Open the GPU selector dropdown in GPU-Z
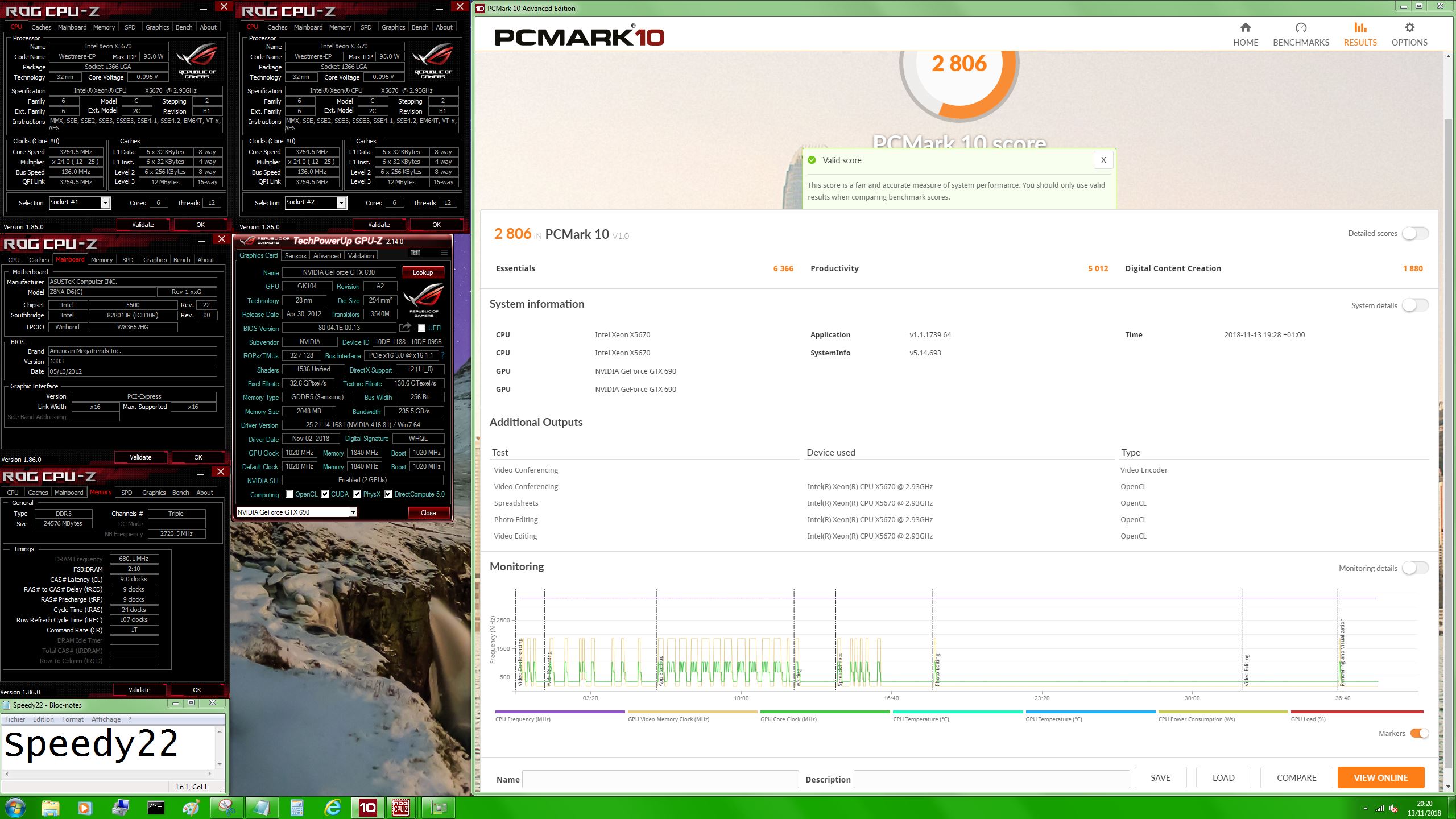Image resolution: width=1456 pixels, height=819 pixels. click(x=353, y=512)
